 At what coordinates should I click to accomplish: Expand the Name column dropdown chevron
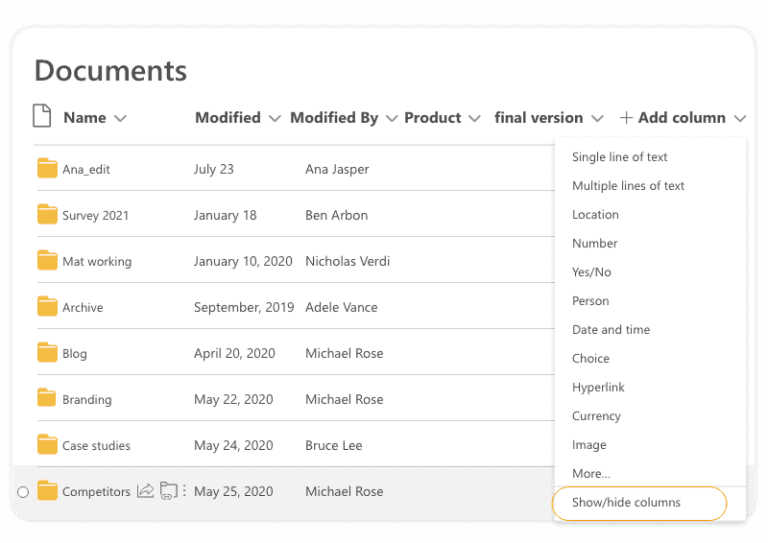120,118
